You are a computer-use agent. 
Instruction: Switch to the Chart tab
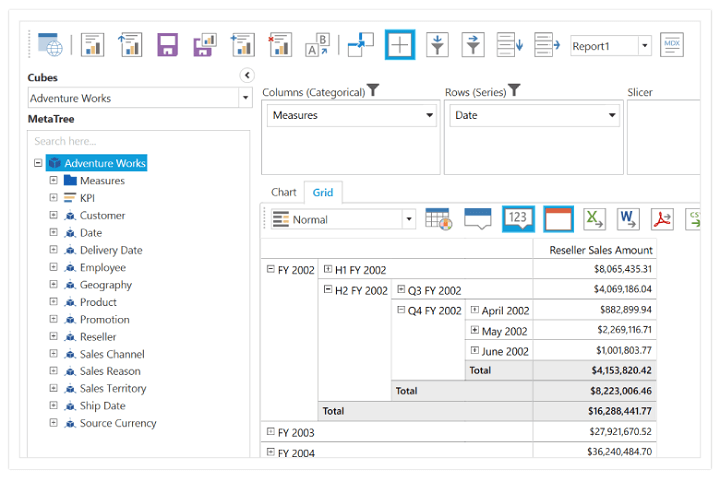[x=283, y=192]
